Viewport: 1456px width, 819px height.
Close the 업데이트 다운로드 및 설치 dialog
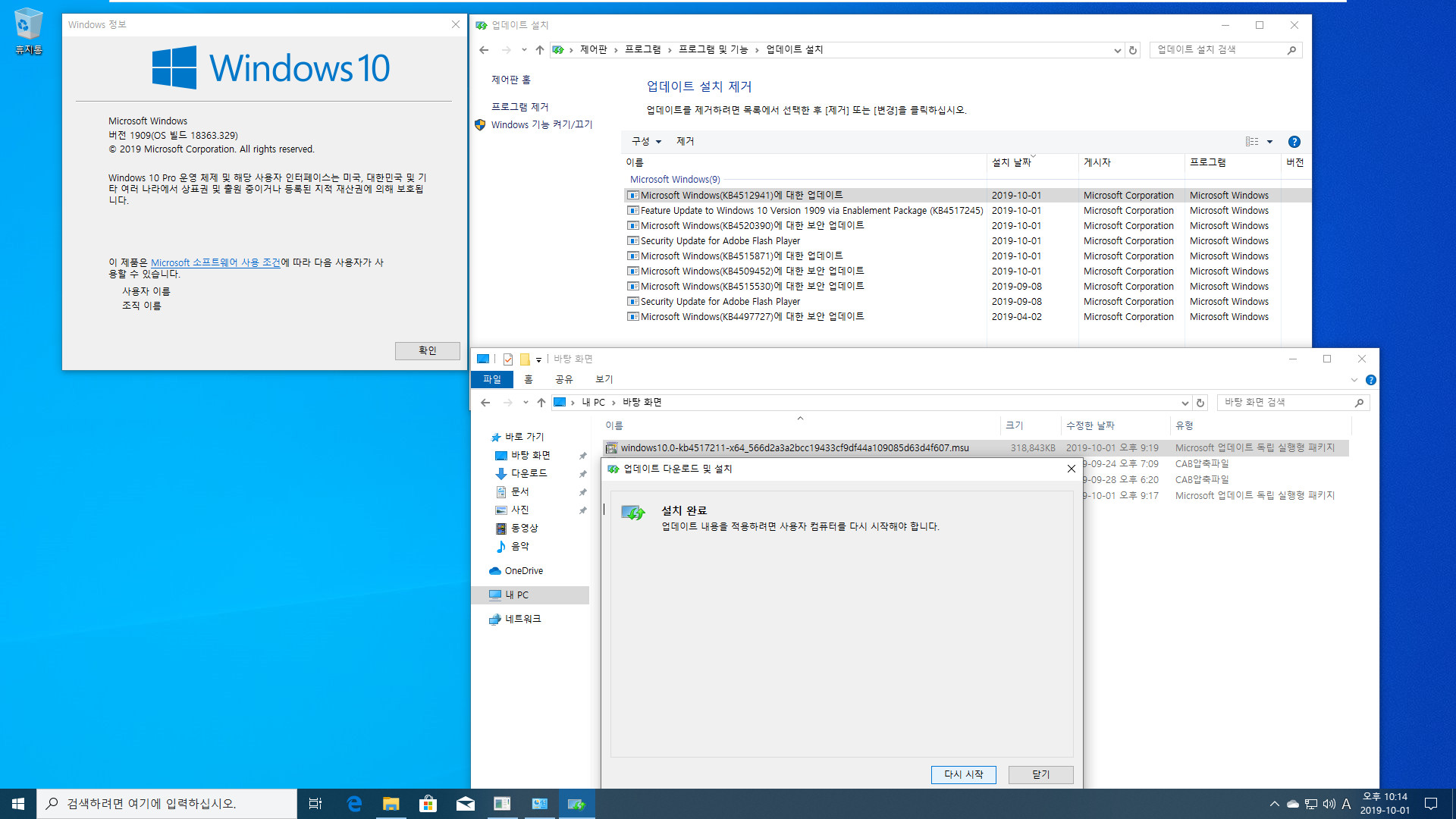(1071, 469)
